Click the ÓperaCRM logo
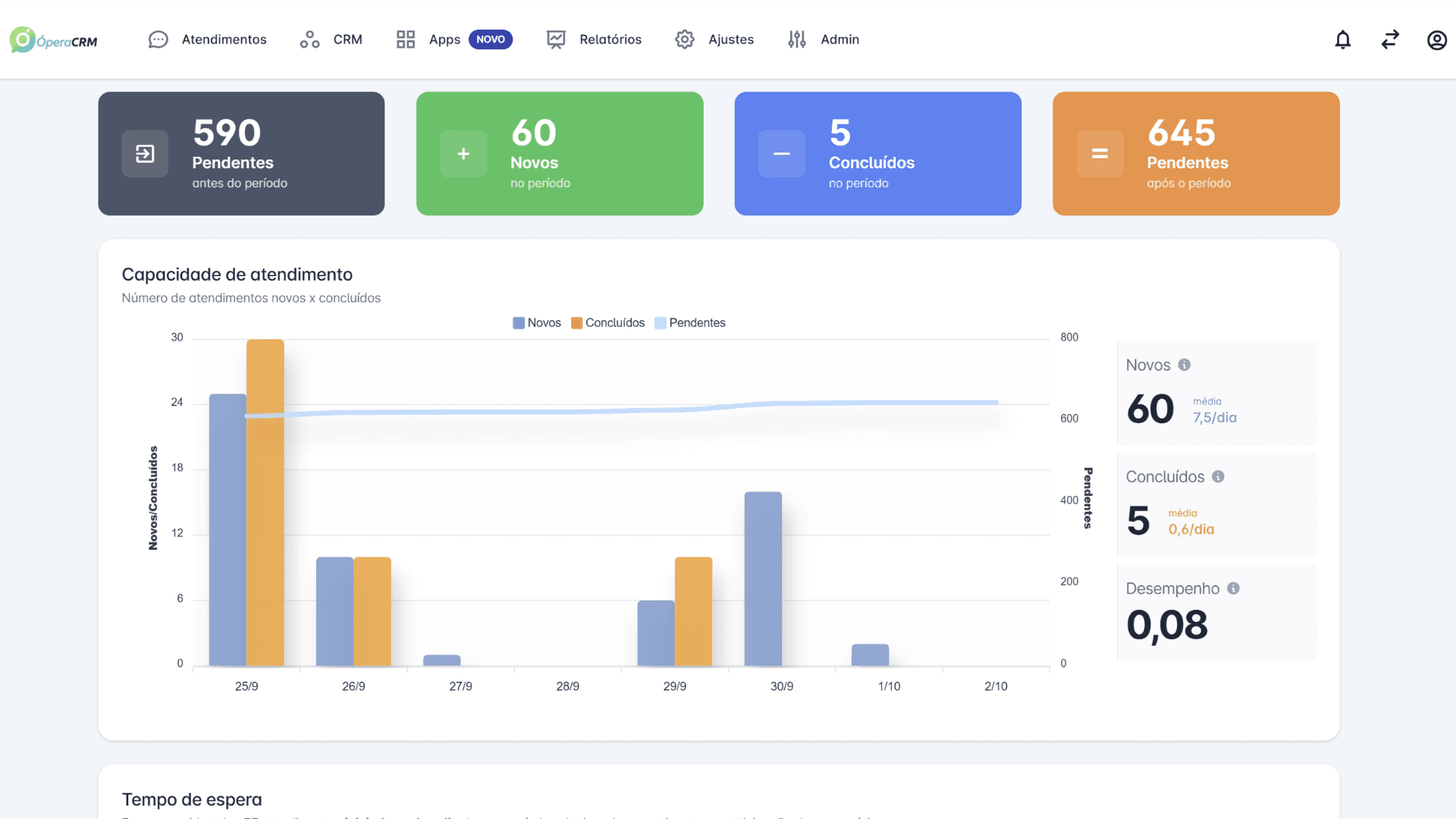Image resolution: width=1456 pixels, height=819 pixels. click(x=54, y=39)
